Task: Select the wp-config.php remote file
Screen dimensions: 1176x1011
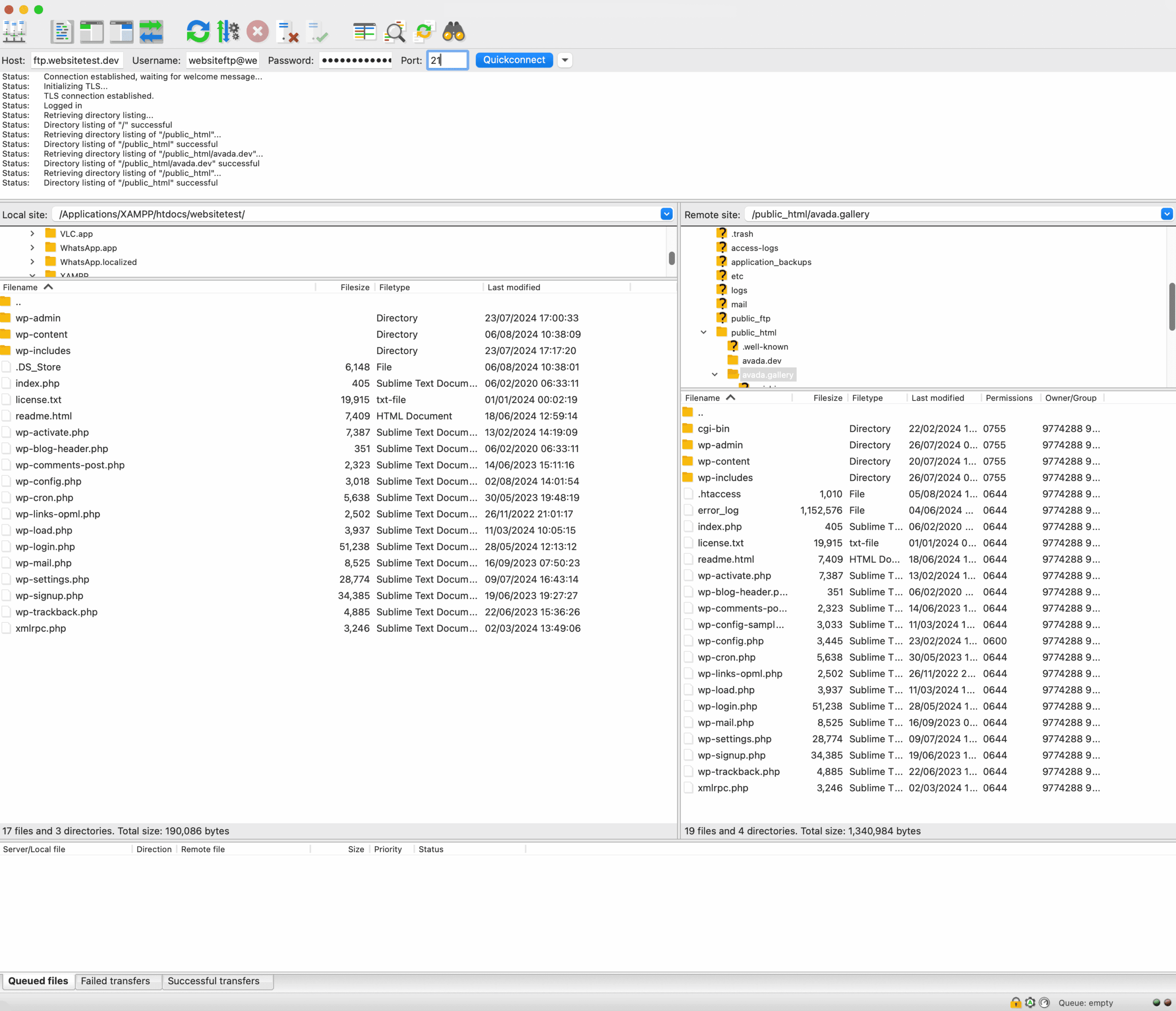Action: [x=730, y=641]
